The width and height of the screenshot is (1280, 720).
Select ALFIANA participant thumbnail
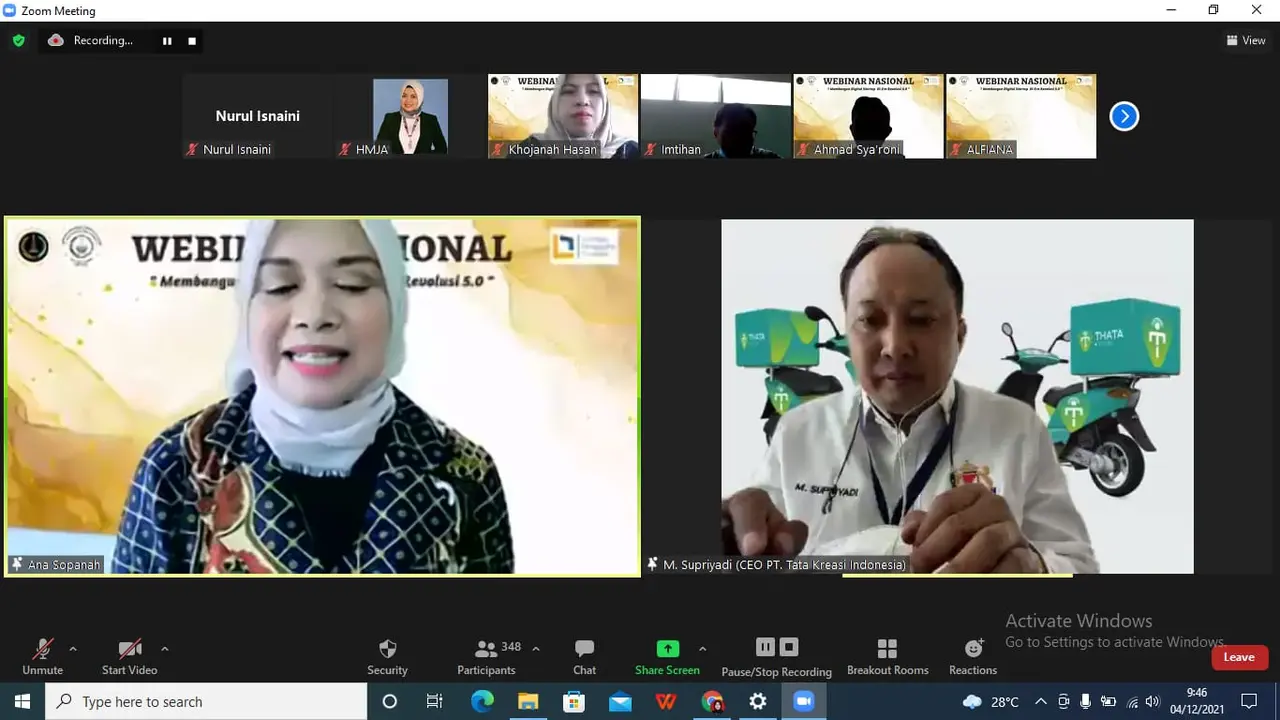tap(1021, 116)
